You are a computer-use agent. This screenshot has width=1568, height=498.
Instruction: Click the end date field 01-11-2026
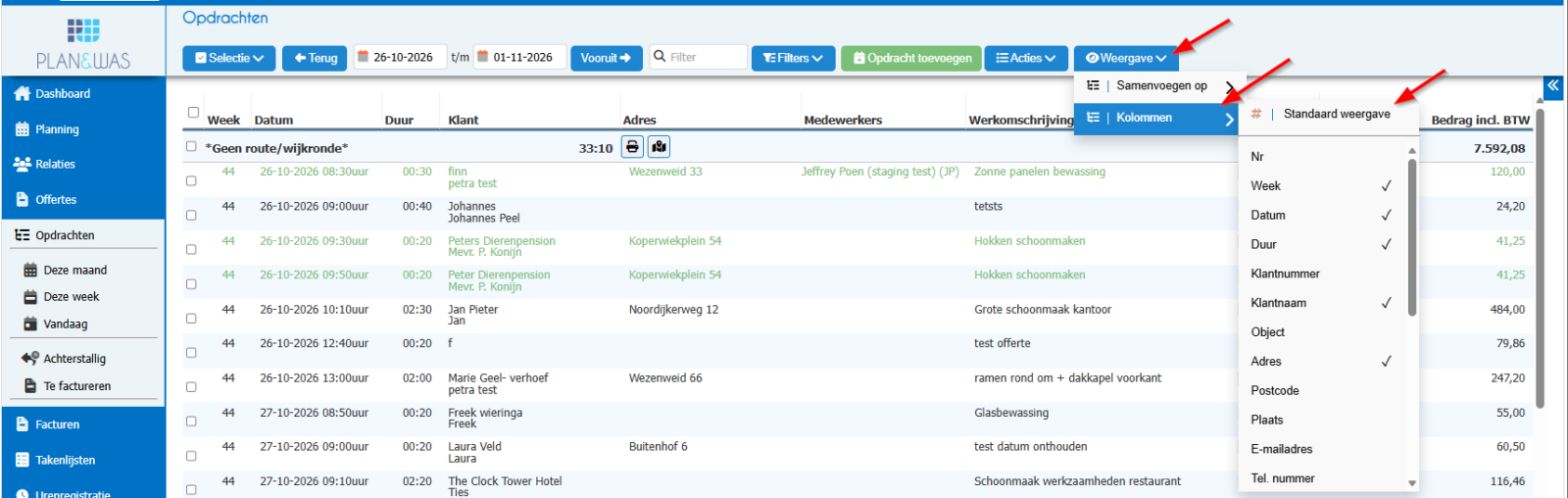pyautogui.click(x=520, y=57)
